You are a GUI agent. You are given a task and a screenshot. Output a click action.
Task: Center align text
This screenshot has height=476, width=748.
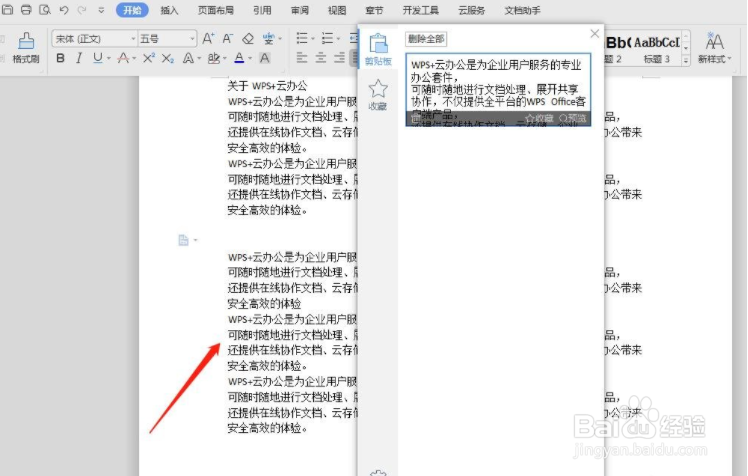point(321,58)
